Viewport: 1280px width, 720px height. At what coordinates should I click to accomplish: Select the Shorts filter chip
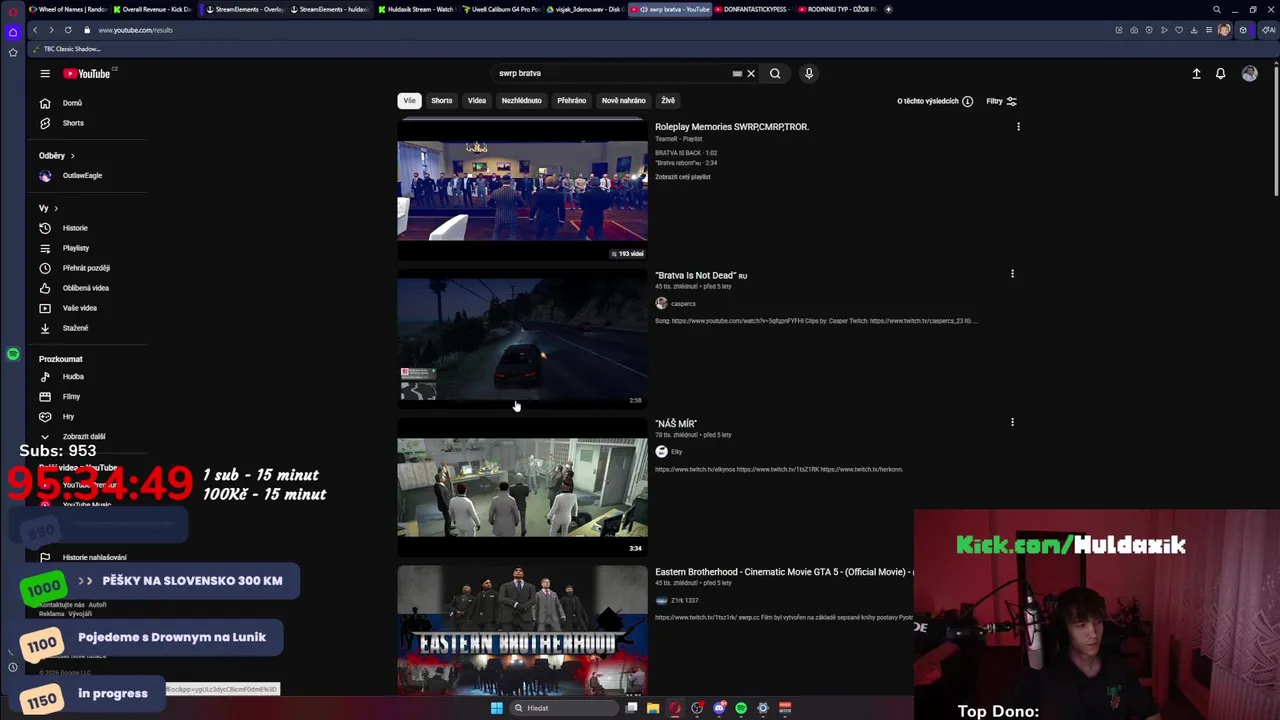point(441,100)
